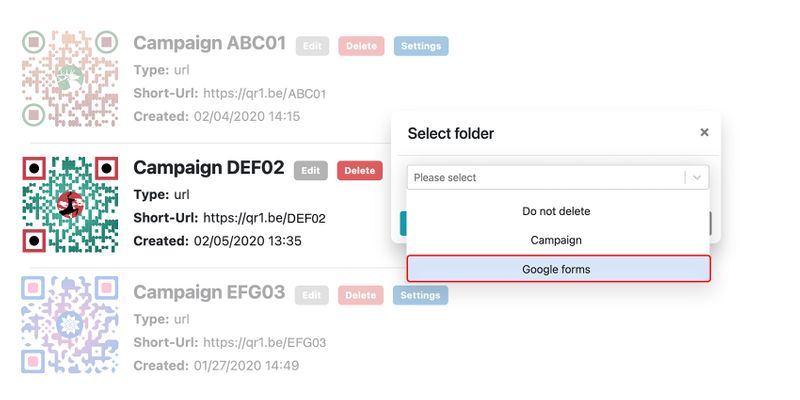Edit Campaign EFG03
This screenshot has width=800, height=400.
point(312,295)
